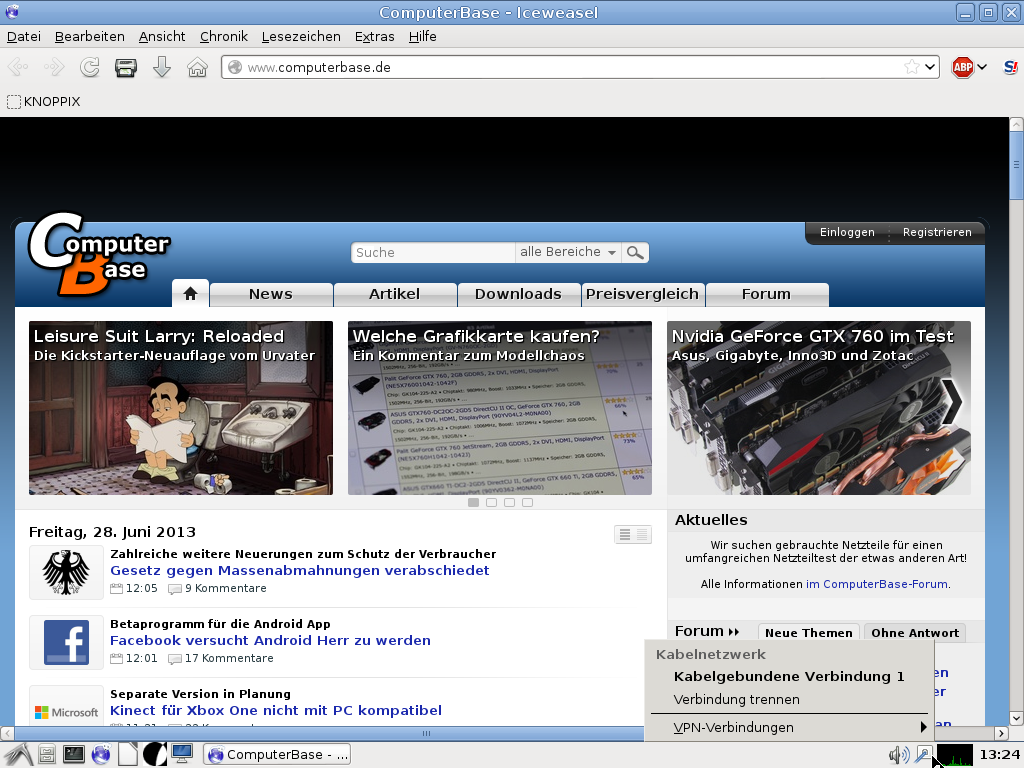Open the Hilfe menu
This screenshot has width=1024, height=768.
(423, 37)
